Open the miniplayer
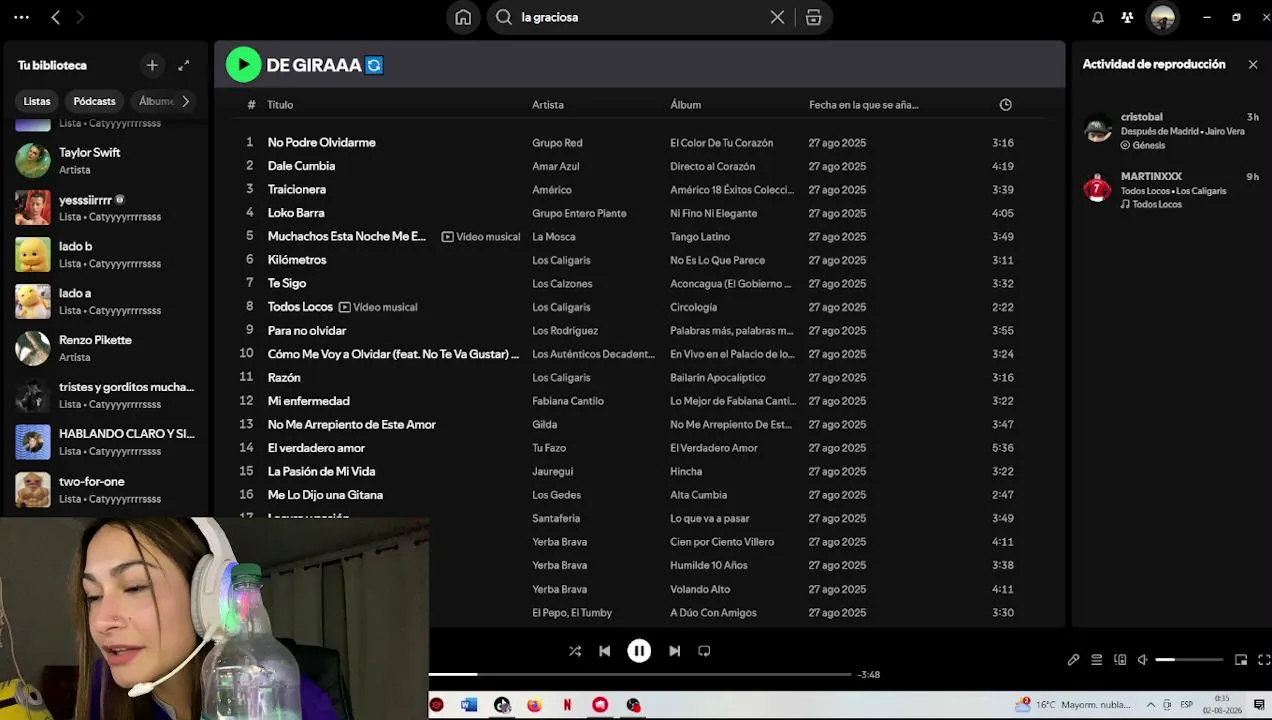This screenshot has height=720, width=1272. (1241, 660)
